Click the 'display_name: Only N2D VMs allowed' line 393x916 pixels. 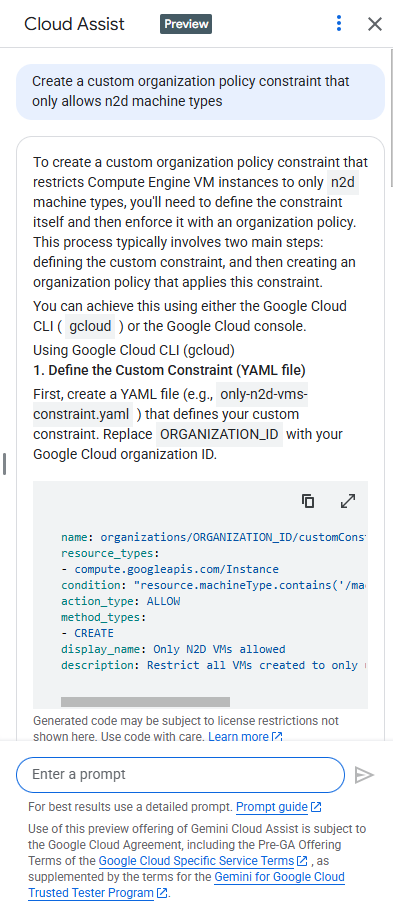coord(173,649)
